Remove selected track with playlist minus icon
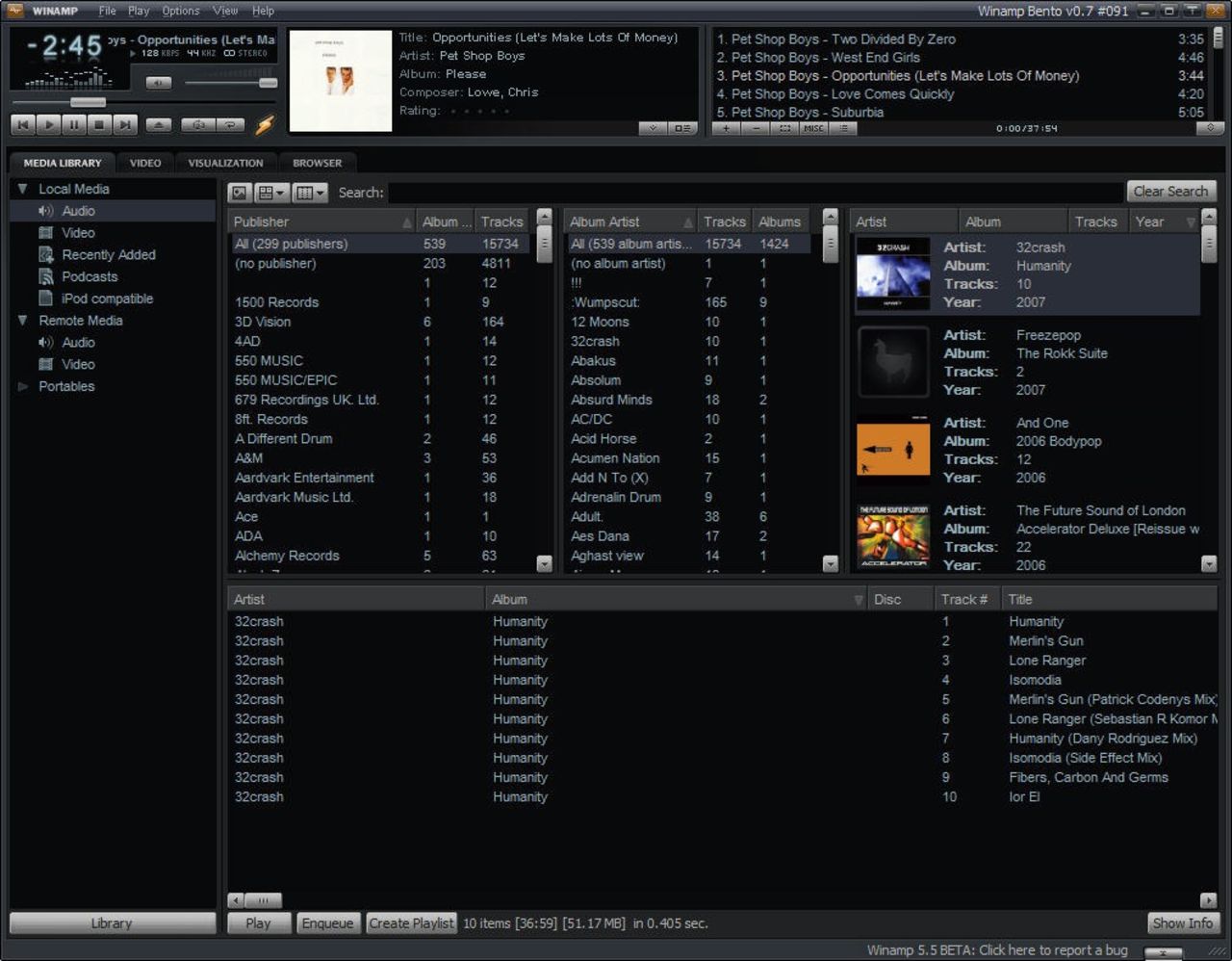This screenshot has height=961, width=1232. click(x=754, y=127)
